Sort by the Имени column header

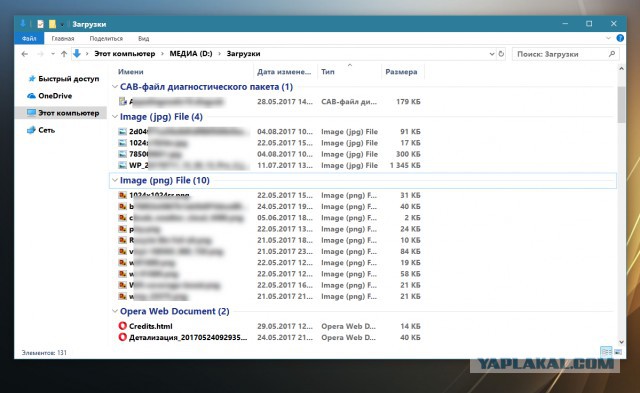131,72
